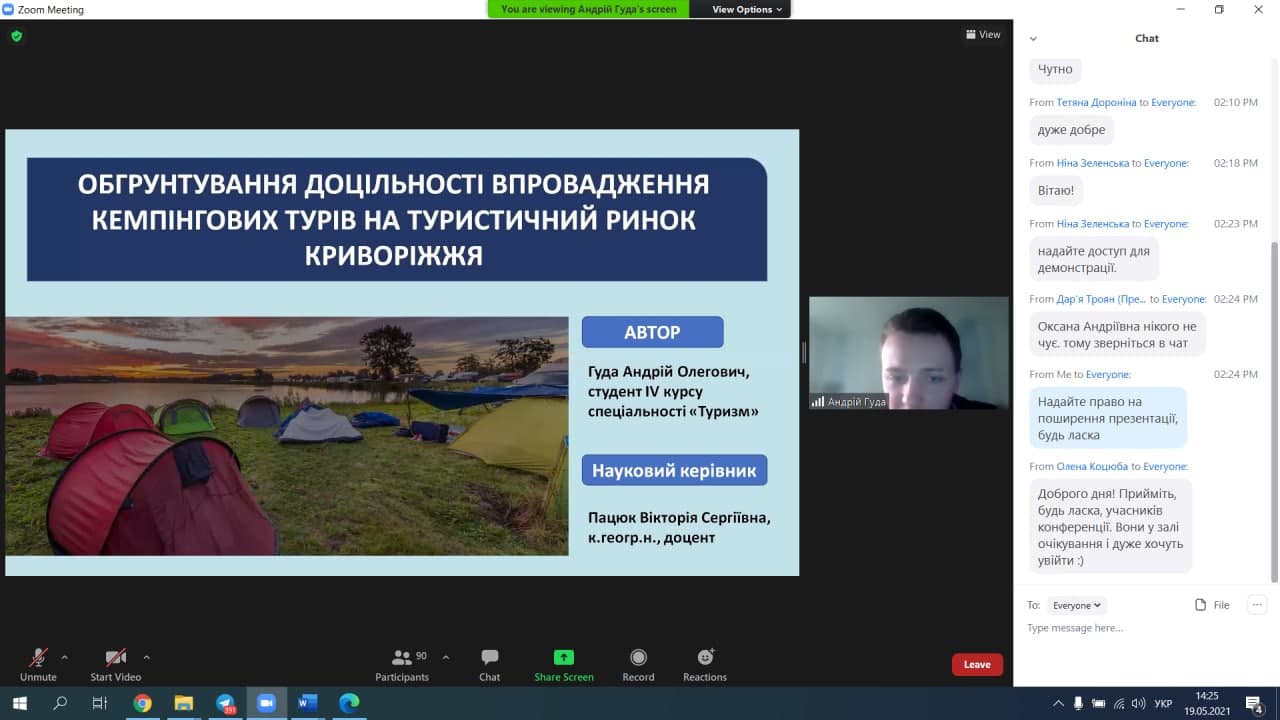Click the chat scrollbar
Image resolution: width=1280 pixels, height=720 pixels.
(1273, 412)
